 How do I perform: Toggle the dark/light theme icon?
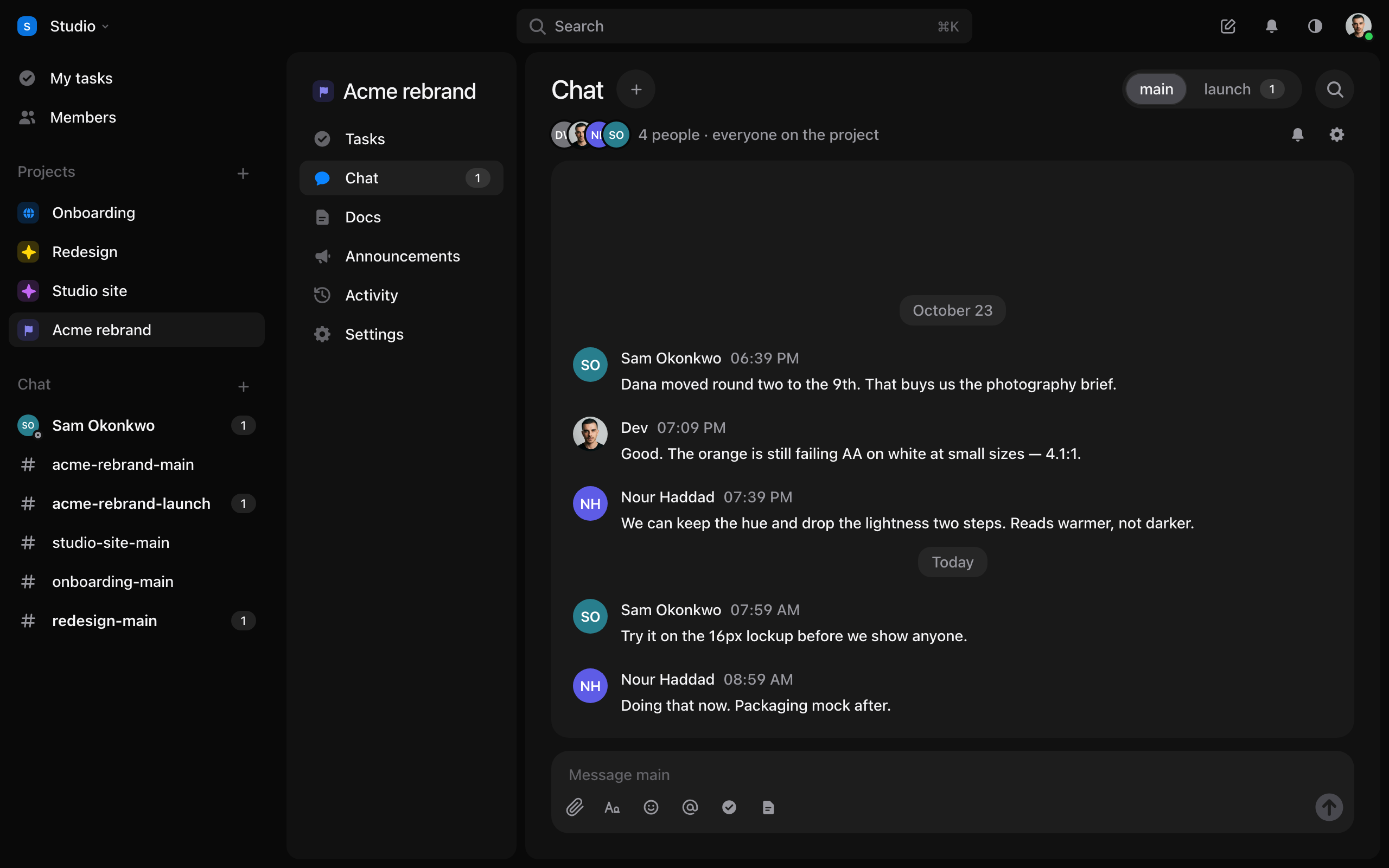pyautogui.click(x=1315, y=26)
